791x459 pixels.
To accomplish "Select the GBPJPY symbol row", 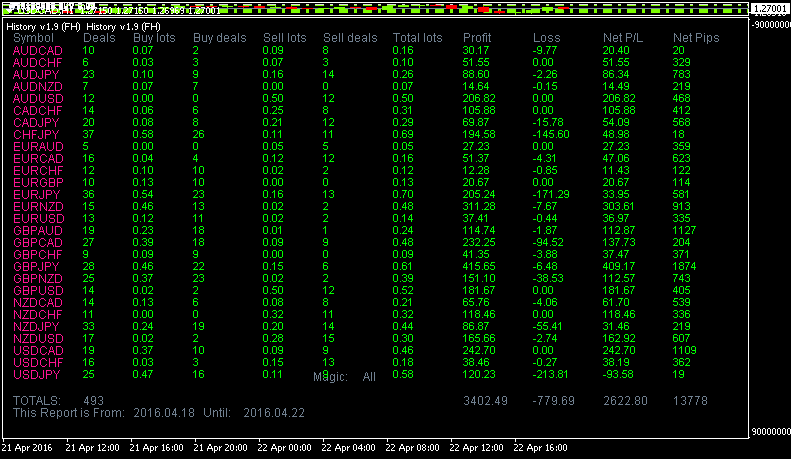I will [x=33, y=266].
